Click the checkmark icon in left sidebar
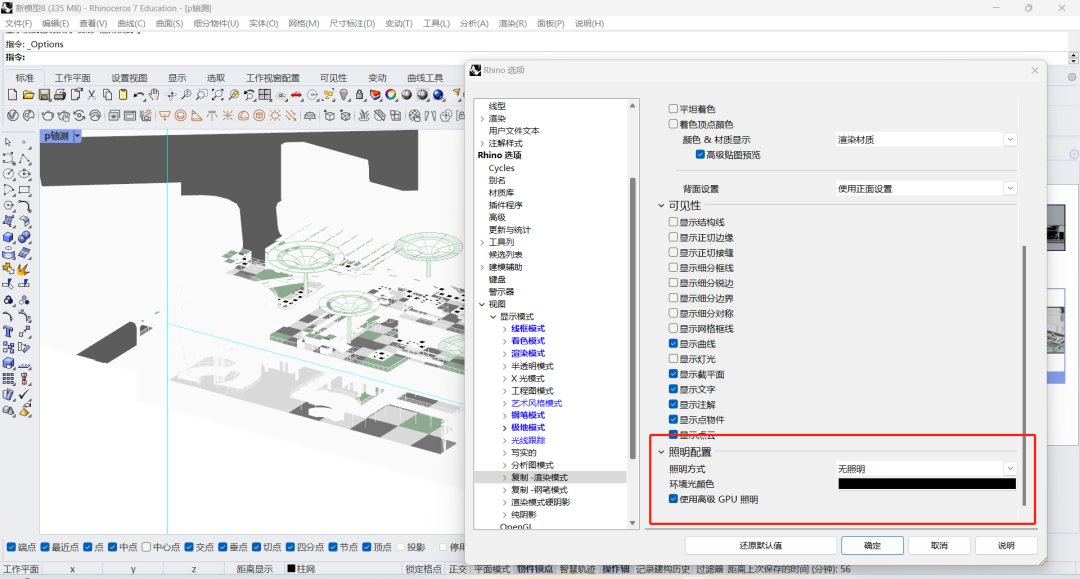 (24, 394)
